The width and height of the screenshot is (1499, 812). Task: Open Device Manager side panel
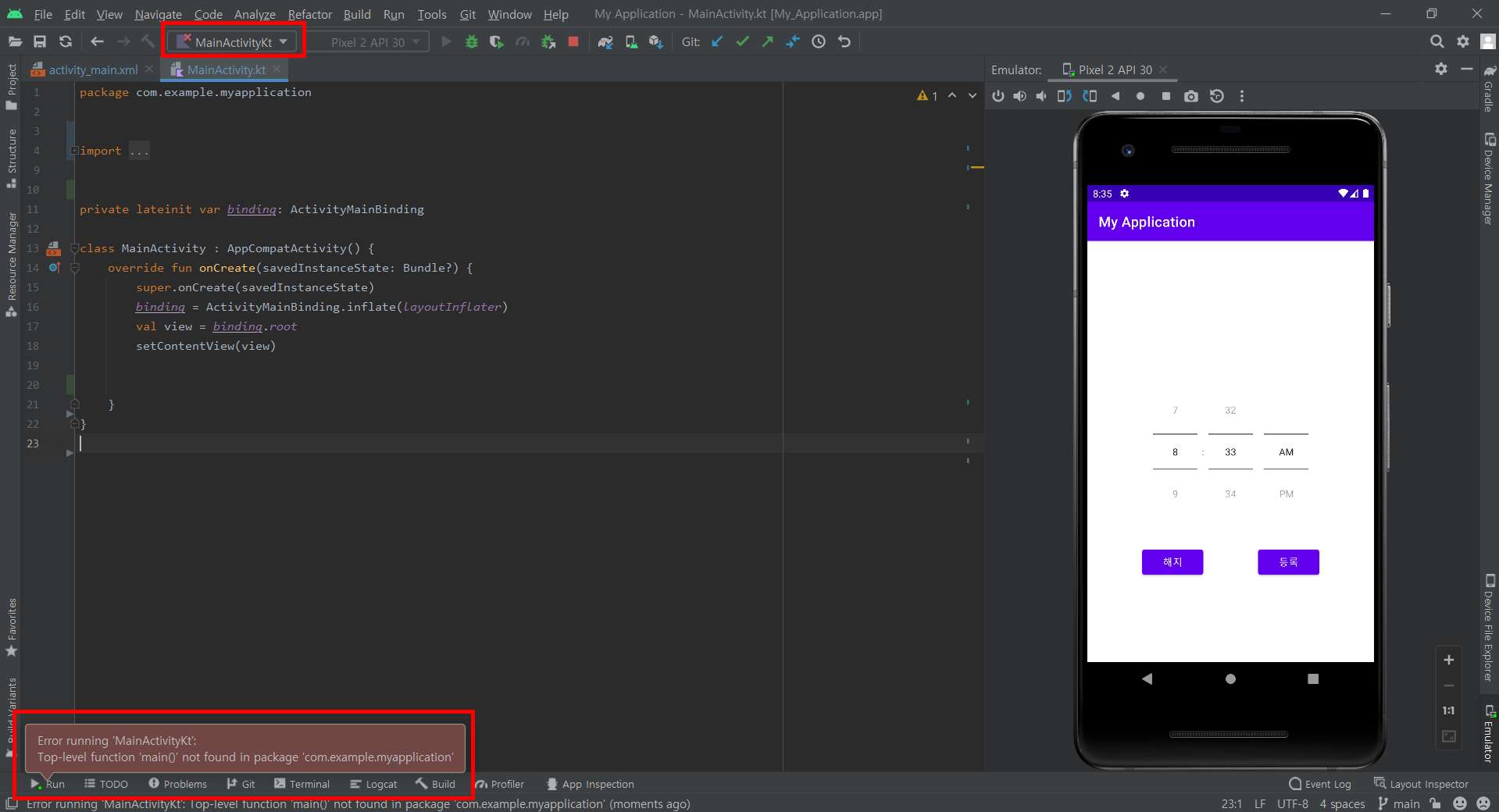[x=1489, y=178]
